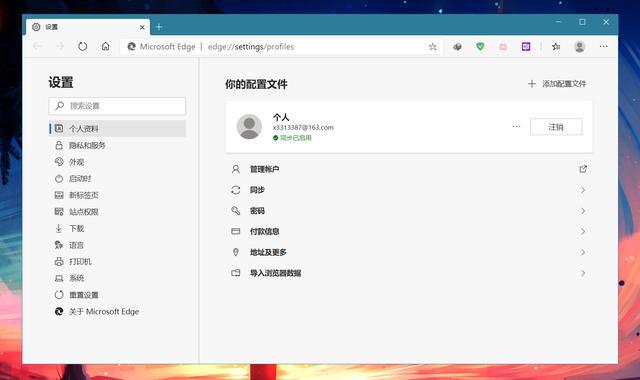Open 重置设置 section

point(117,295)
